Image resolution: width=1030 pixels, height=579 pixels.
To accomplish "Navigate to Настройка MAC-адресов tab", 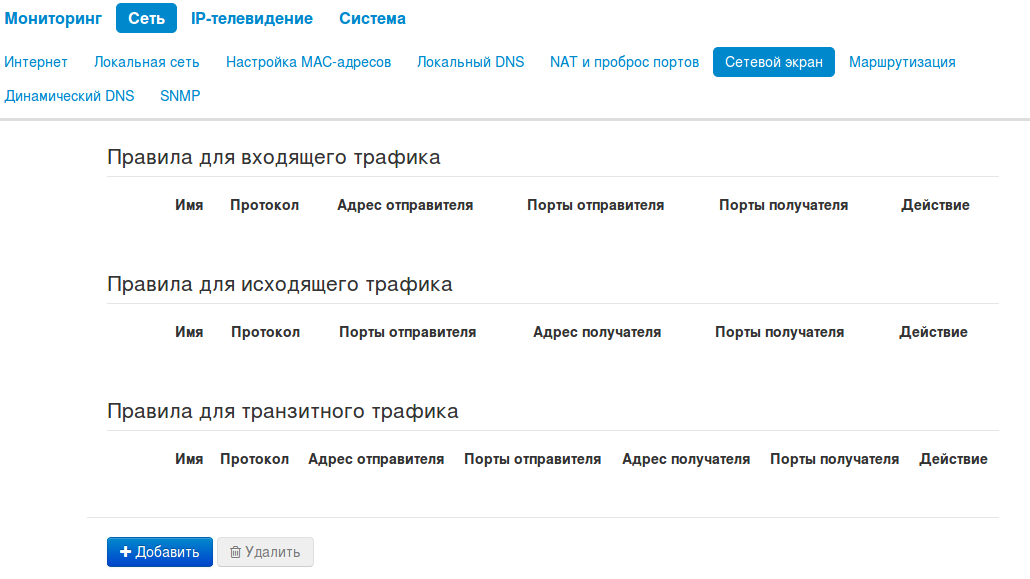I will [x=308, y=62].
